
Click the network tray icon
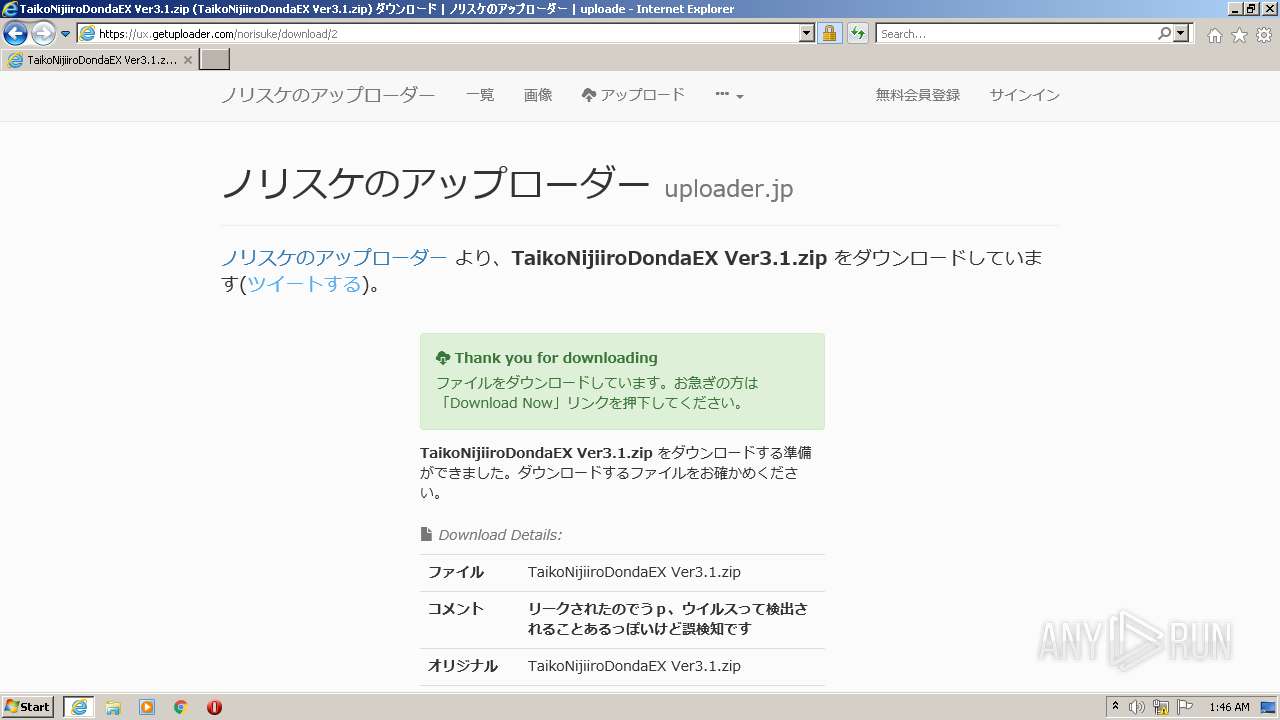click(1161, 707)
